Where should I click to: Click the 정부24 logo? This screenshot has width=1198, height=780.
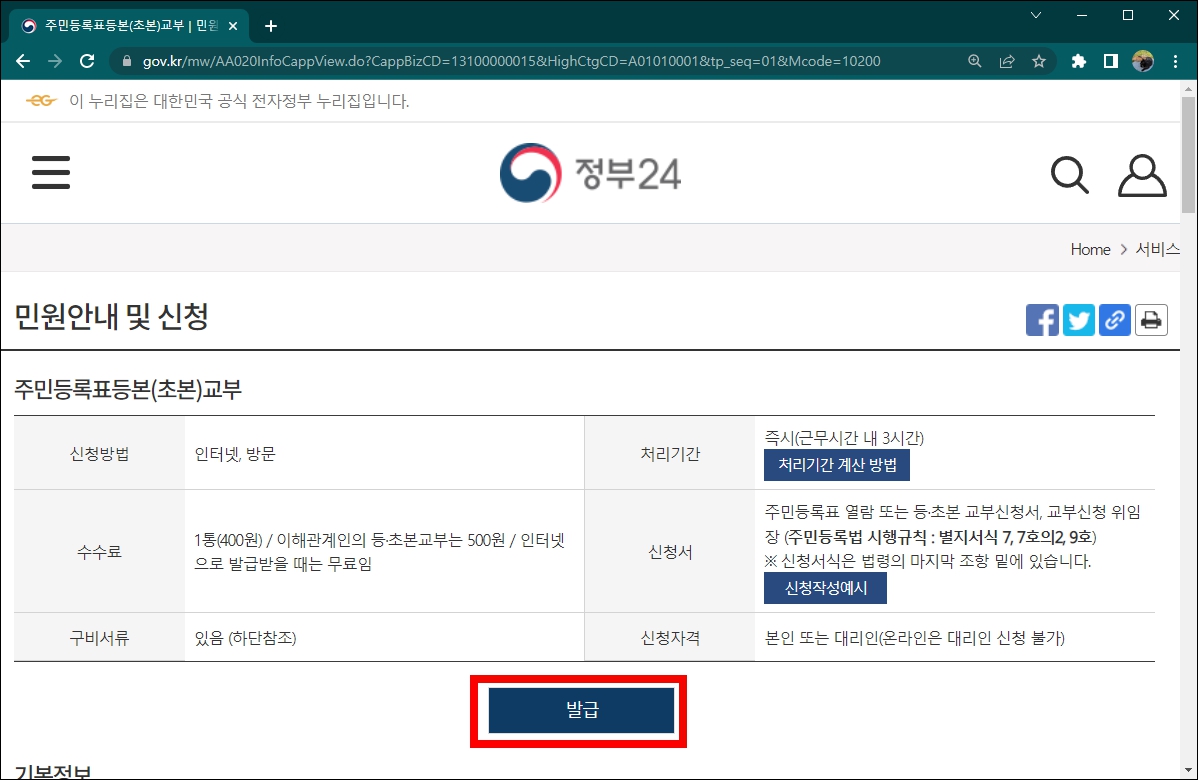pyautogui.click(x=590, y=172)
